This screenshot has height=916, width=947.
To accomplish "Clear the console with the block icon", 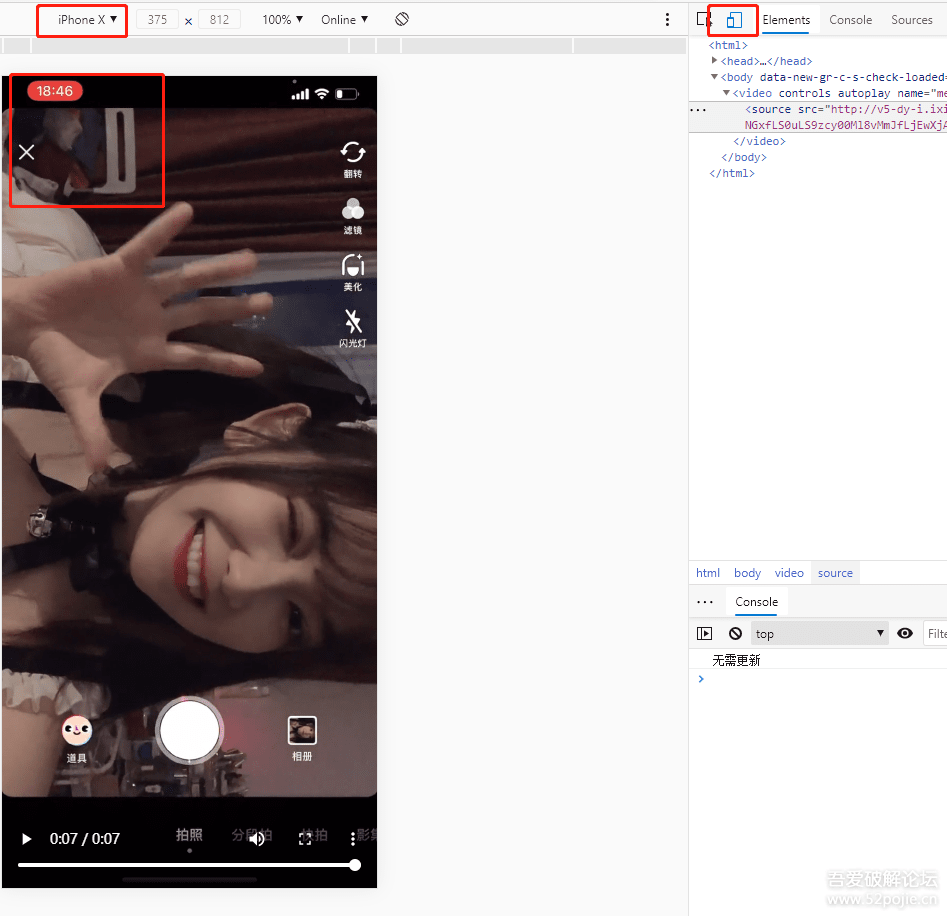I will click(x=735, y=633).
